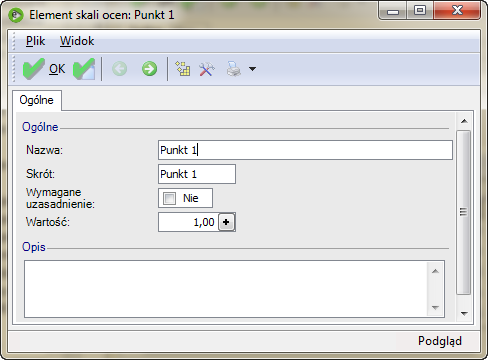Open the Wartość plus button
This screenshot has height=360, width=488.
point(226,222)
